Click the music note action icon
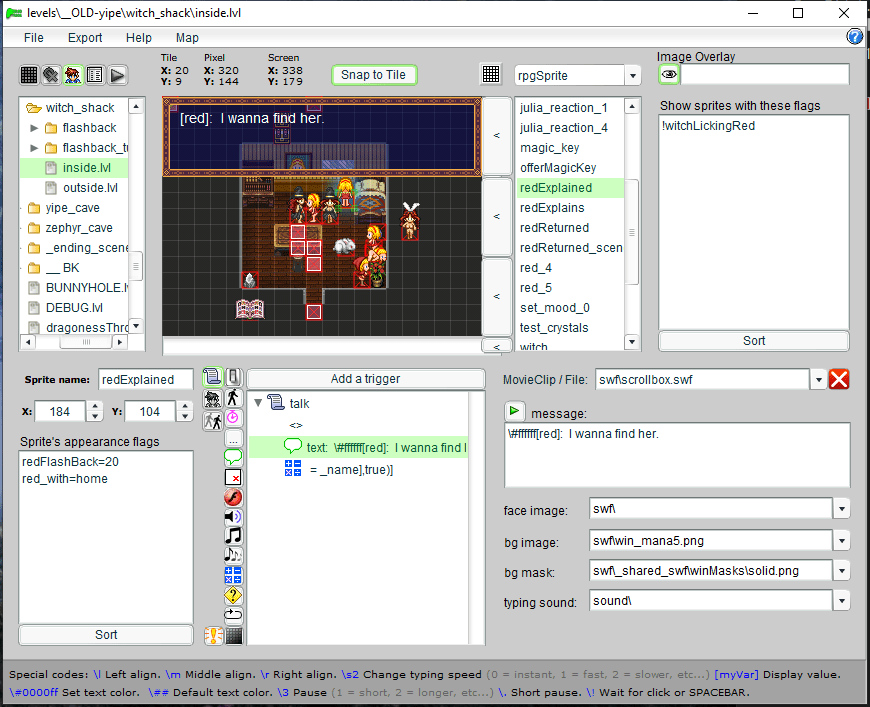 (233, 536)
